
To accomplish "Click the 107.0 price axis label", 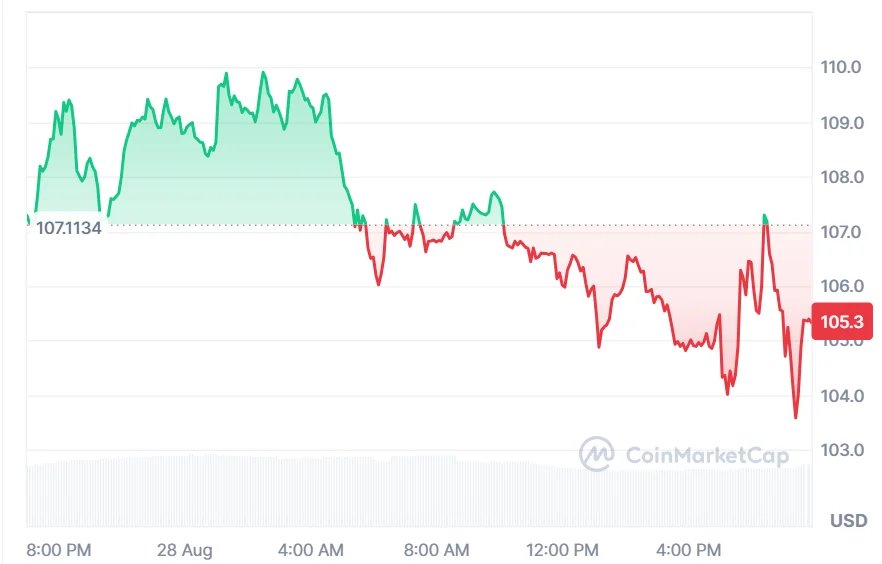I will [x=842, y=232].
